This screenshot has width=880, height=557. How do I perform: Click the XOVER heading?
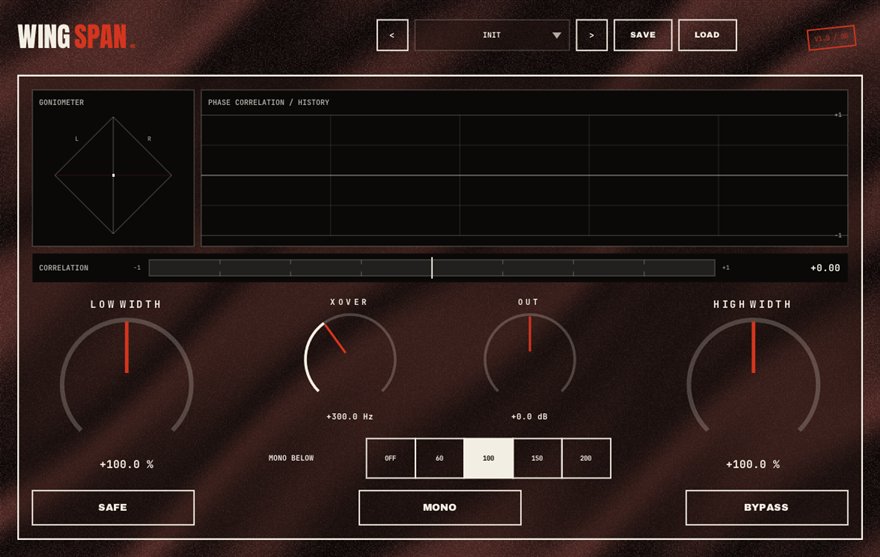coord(349,302)
